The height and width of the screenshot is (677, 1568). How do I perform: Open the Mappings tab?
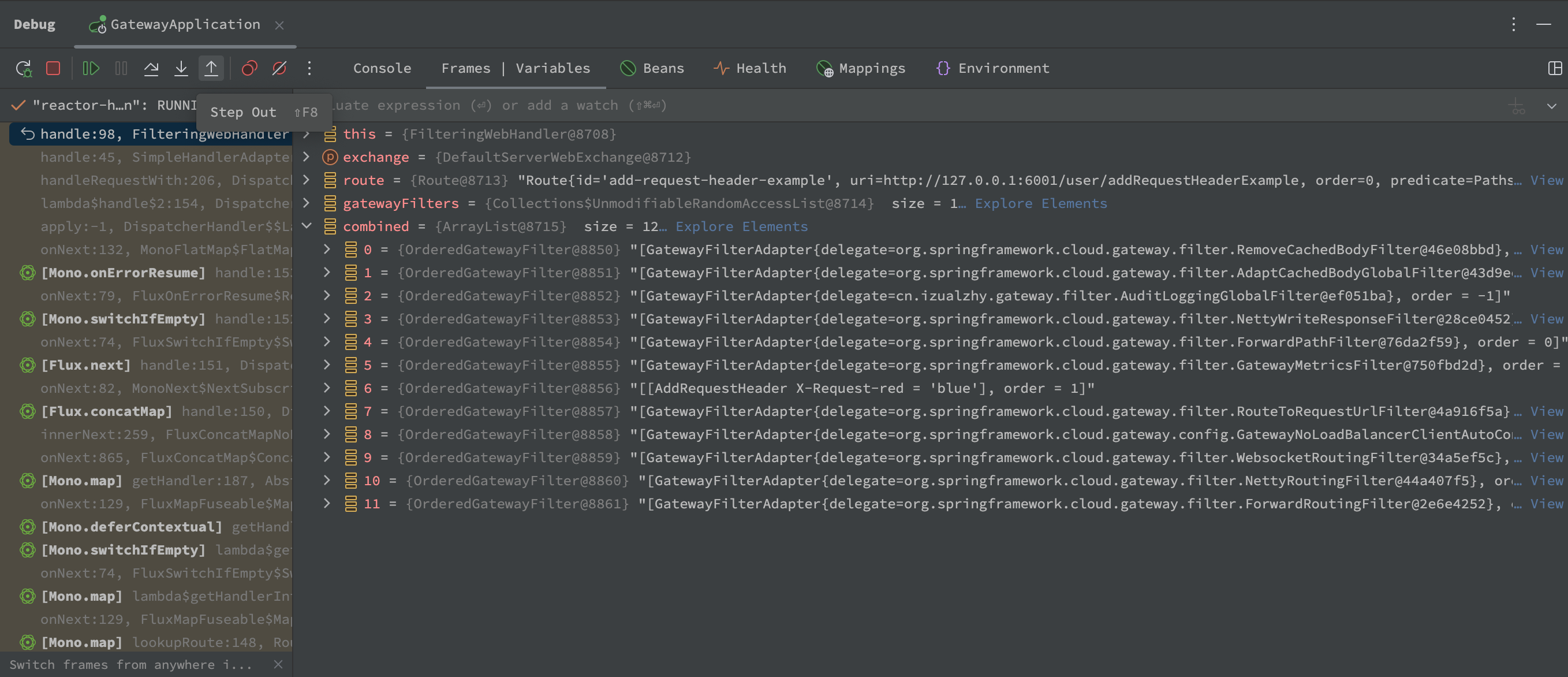861,68
